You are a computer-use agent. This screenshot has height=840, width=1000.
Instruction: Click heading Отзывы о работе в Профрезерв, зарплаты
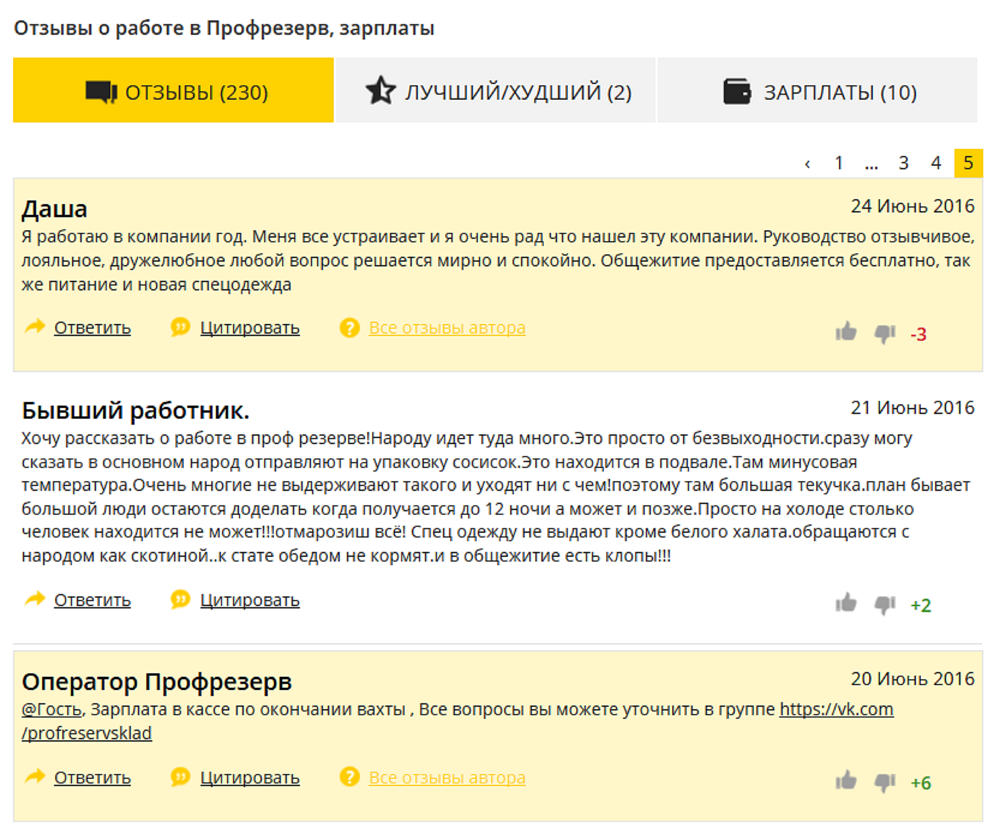pyautogui.click(x=224, y=28)
